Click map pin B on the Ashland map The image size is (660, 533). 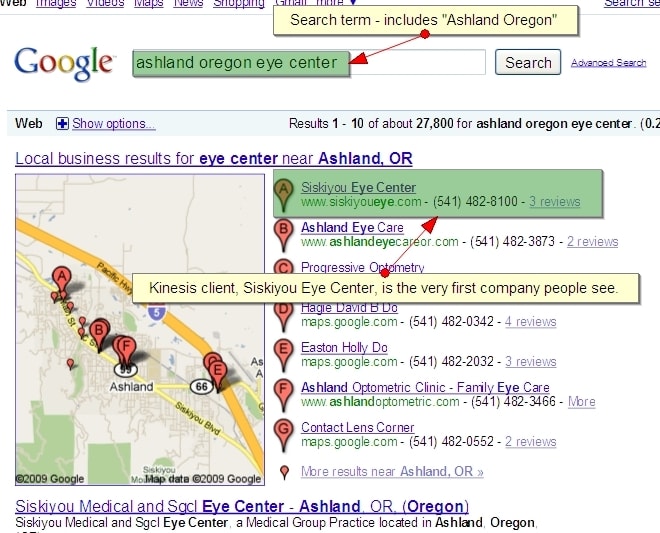[x=99, y=334]
